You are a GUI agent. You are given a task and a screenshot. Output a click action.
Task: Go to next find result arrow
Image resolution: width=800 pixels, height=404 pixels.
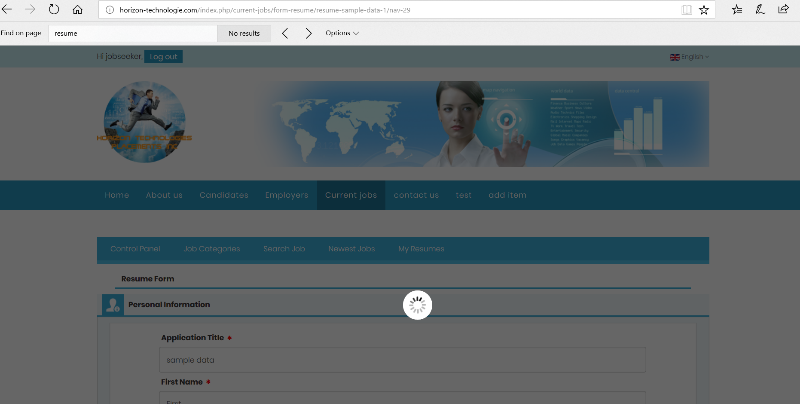click(309, 33)
